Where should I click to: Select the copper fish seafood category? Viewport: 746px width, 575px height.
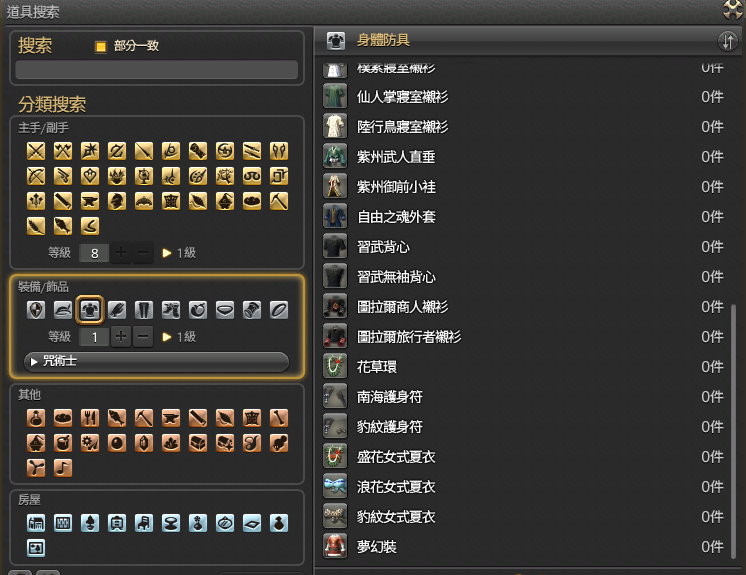pyautogui.click(x=117, y=418)
